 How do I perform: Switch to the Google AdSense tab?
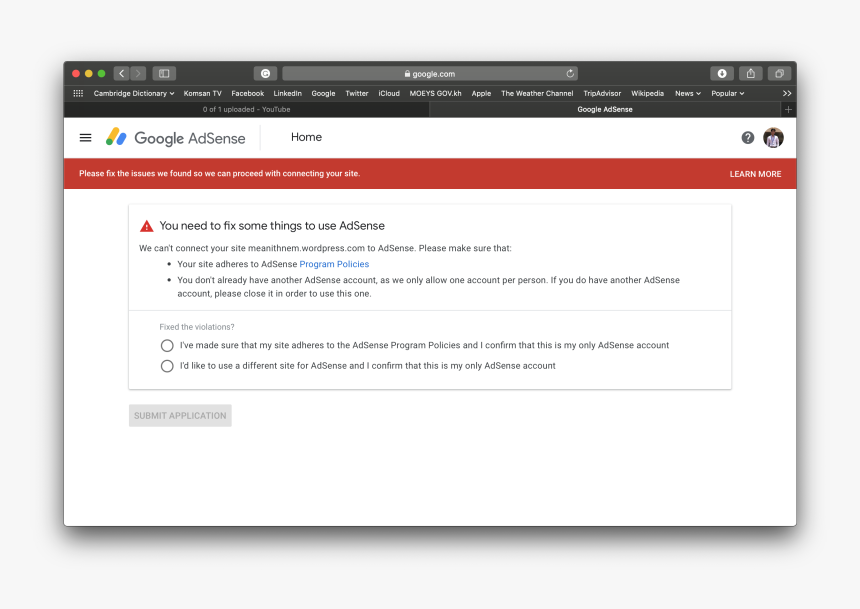click(x=605, y=109)
